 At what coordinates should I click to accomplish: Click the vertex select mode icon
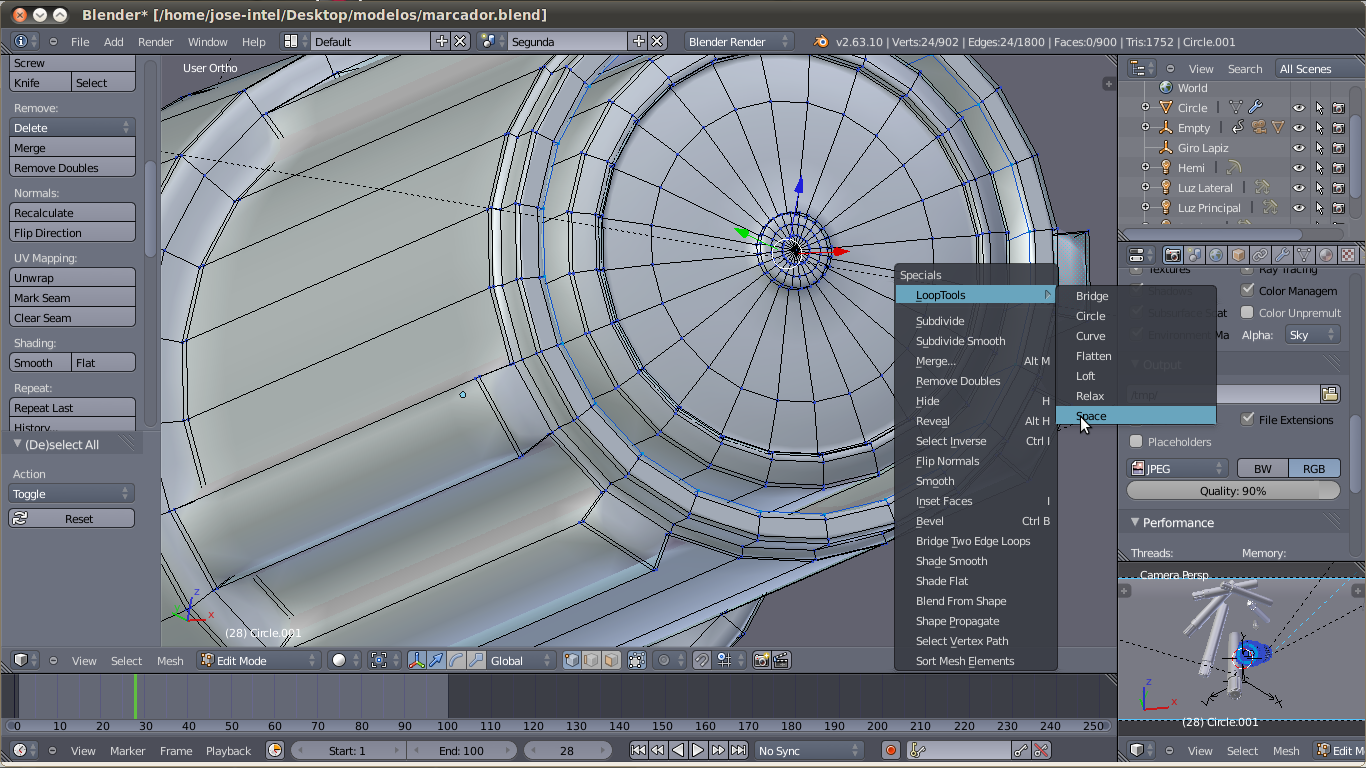tap(572, 660)
